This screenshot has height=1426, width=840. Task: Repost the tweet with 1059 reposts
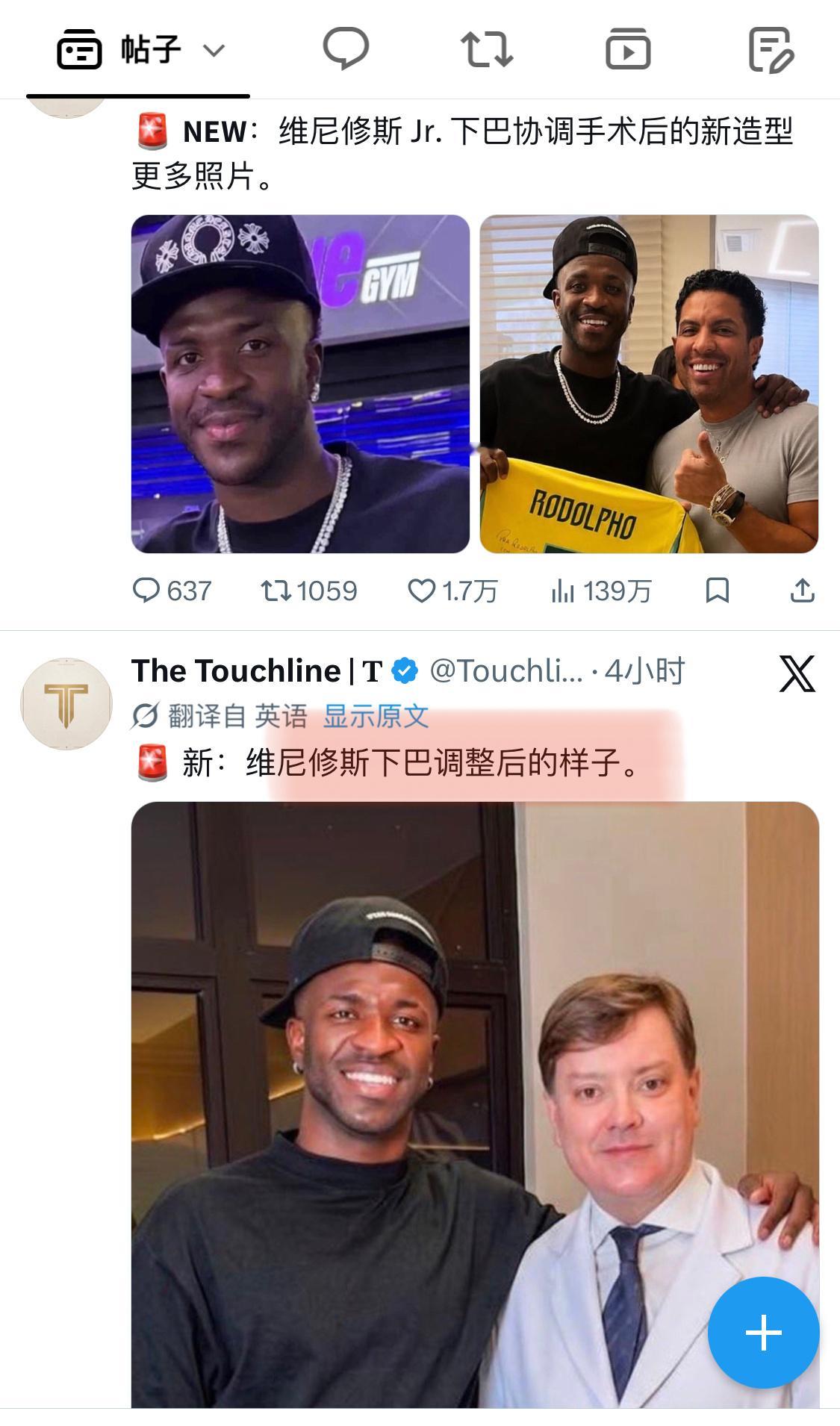[x=309, y=591]
